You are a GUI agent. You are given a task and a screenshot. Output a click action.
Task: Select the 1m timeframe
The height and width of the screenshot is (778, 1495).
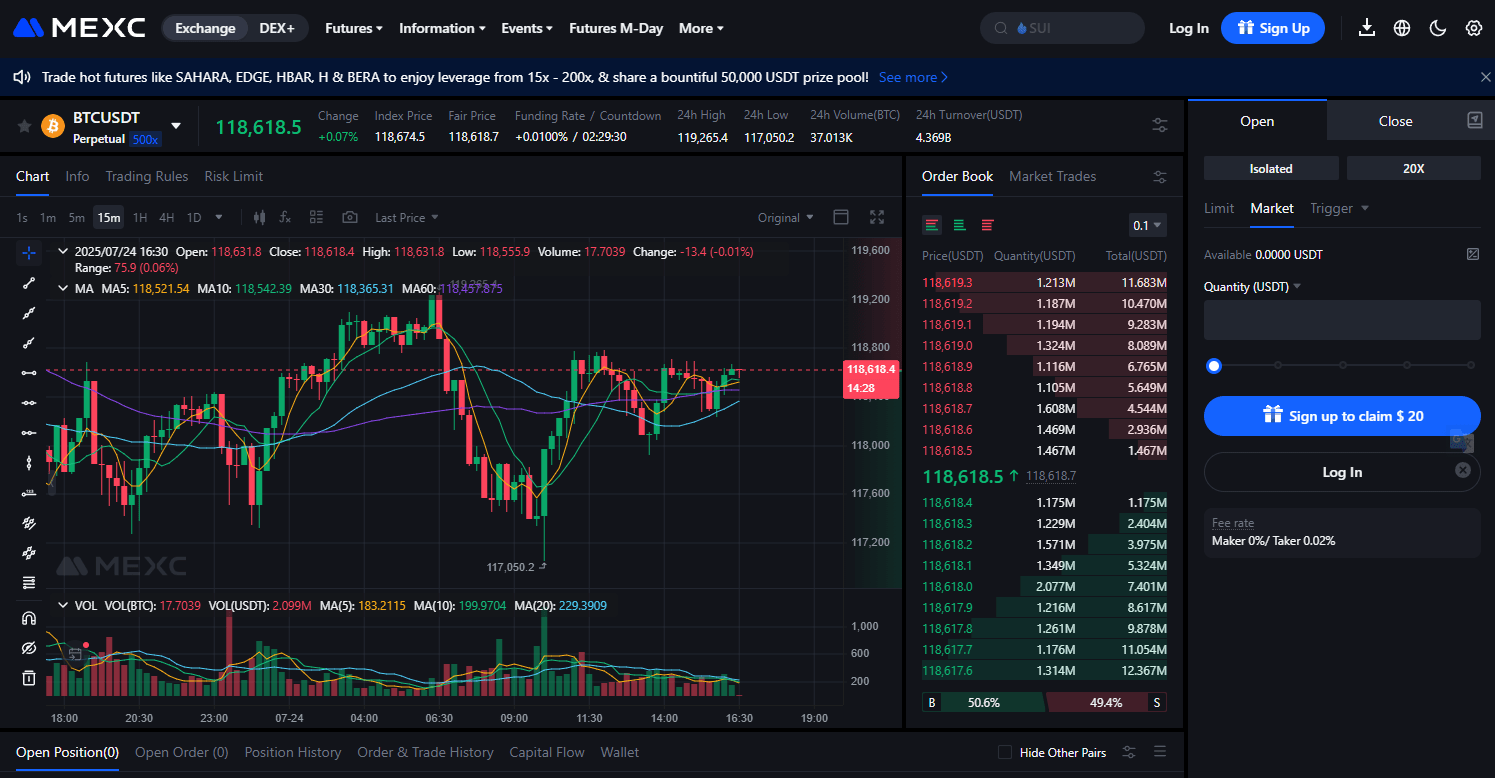pos(47,217)
